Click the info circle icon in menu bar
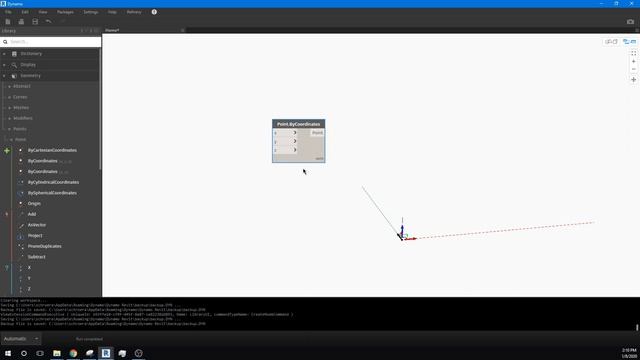 coord(154,12)
